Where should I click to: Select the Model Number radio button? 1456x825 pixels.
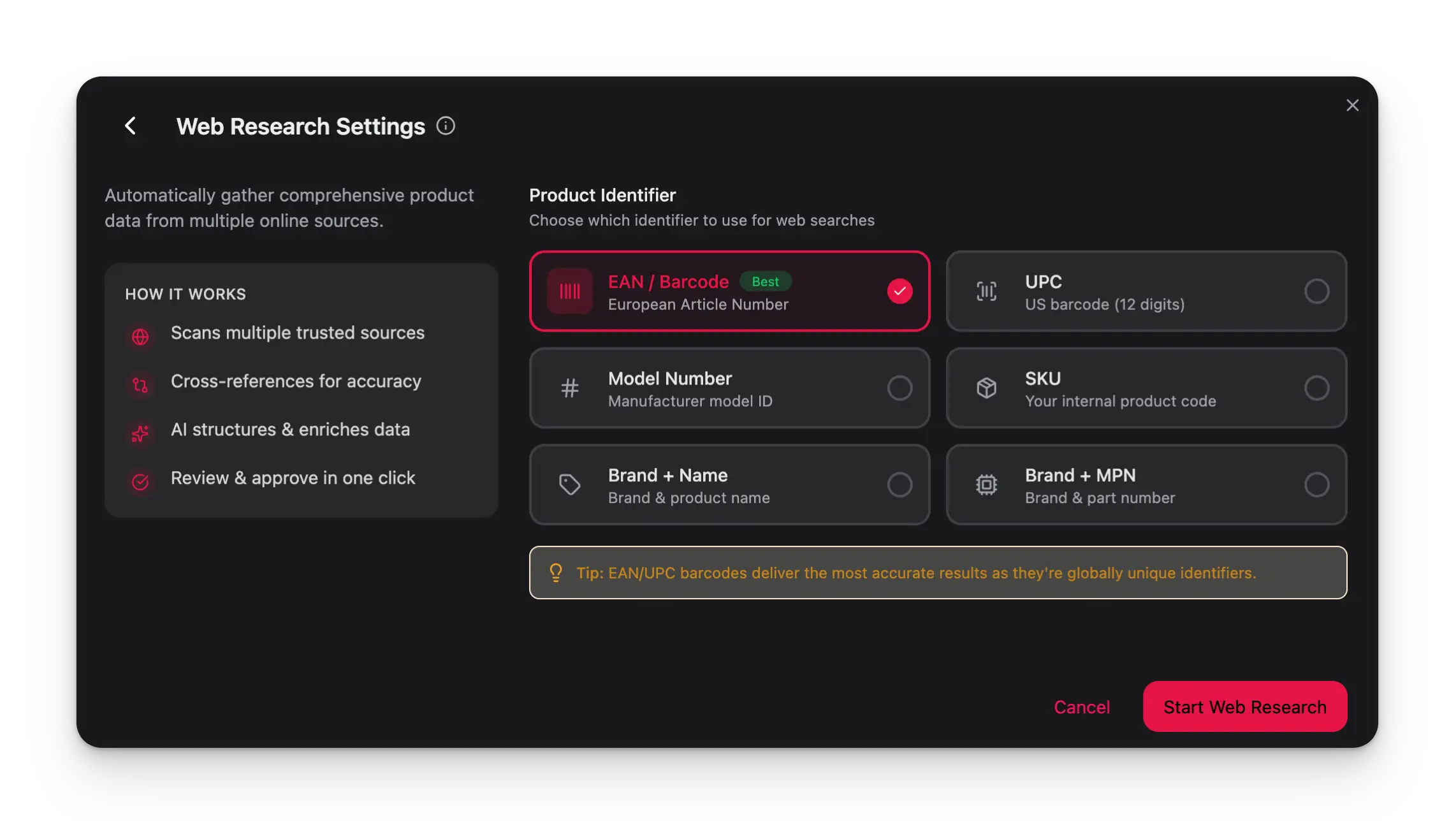click(x=899, y=388)
